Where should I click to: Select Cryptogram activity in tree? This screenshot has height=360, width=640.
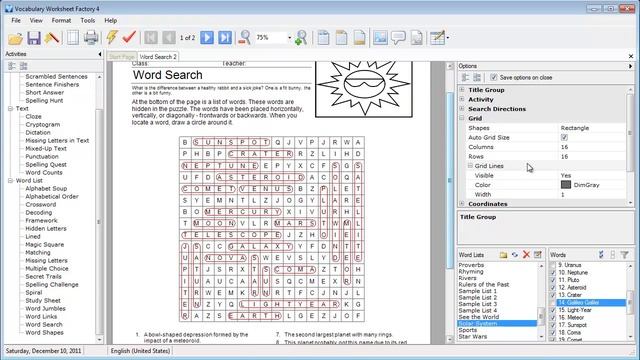(42, 124)
